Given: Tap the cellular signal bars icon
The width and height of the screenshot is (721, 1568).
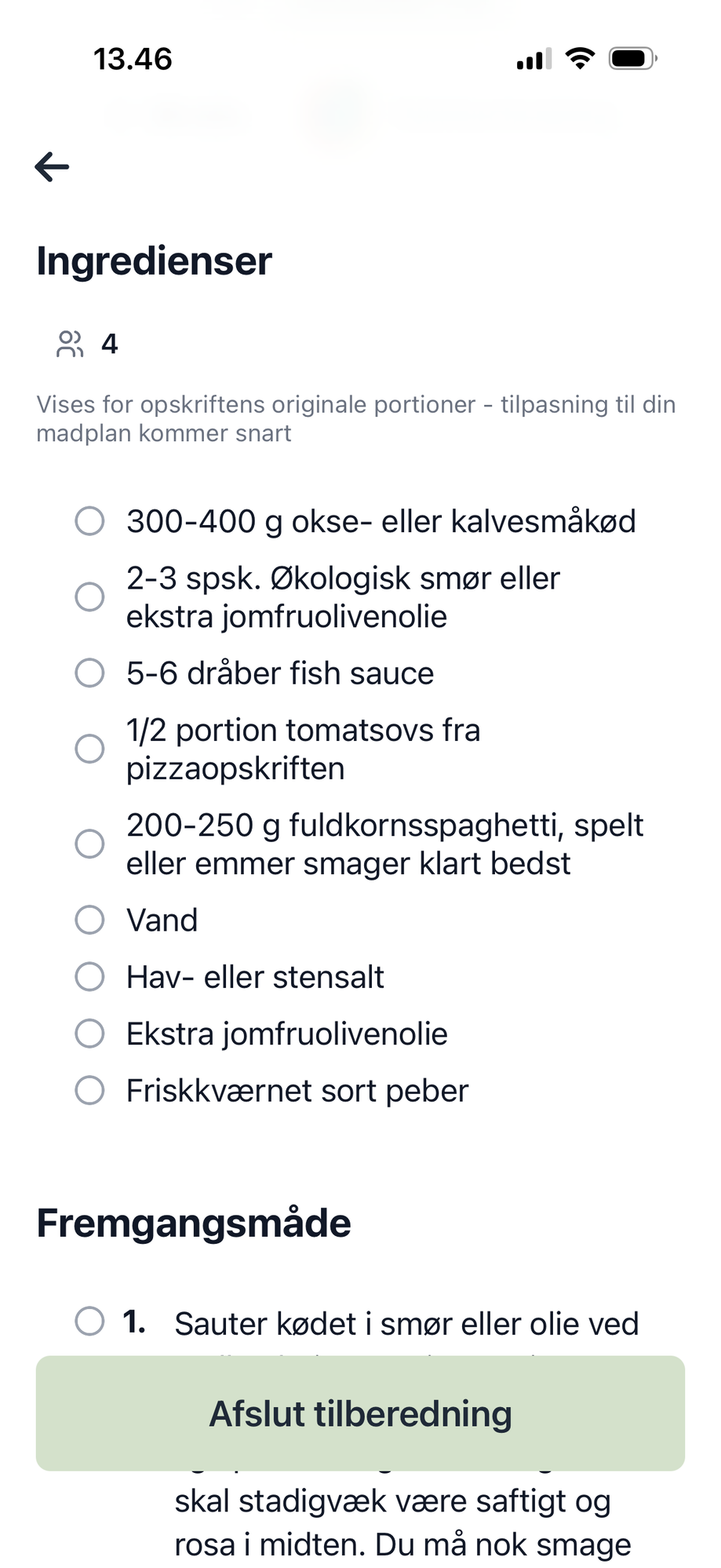Looking at the screenshot, I should coord(534,59).
